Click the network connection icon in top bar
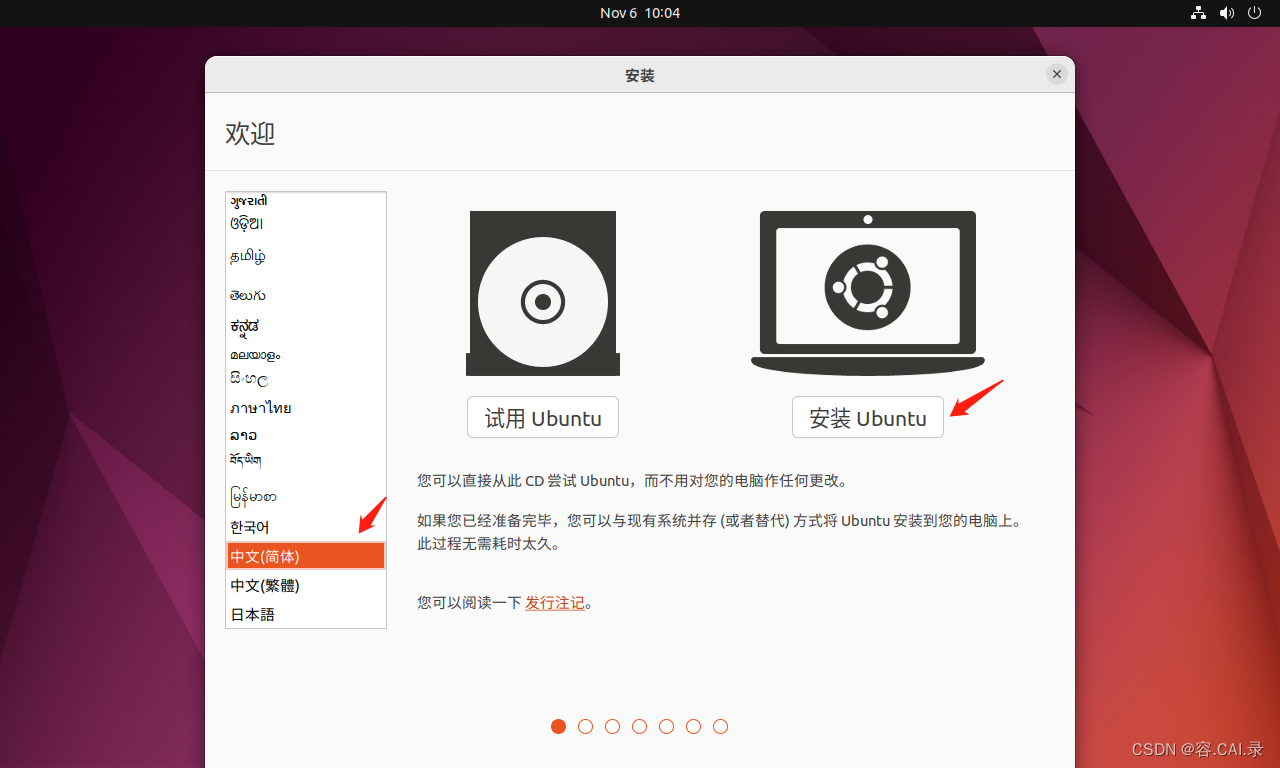The image size is (1280, 768). coord(1198,13)
